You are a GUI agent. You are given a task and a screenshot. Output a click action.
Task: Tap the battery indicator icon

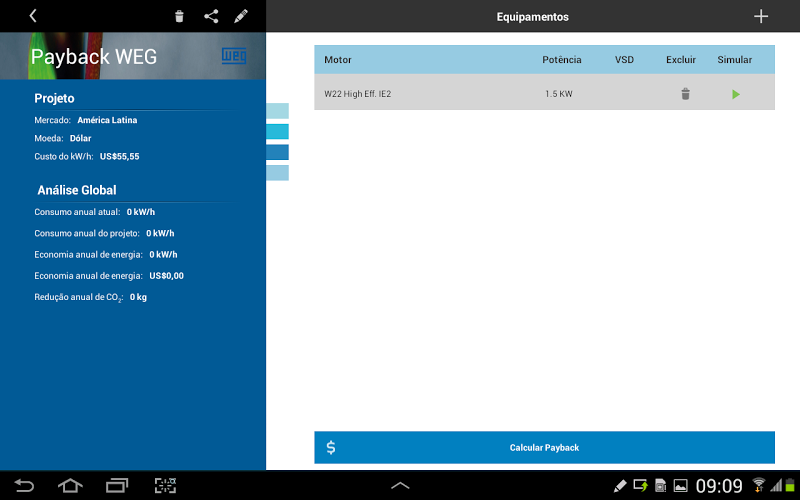pyautogui.click(x=790, y=485)
